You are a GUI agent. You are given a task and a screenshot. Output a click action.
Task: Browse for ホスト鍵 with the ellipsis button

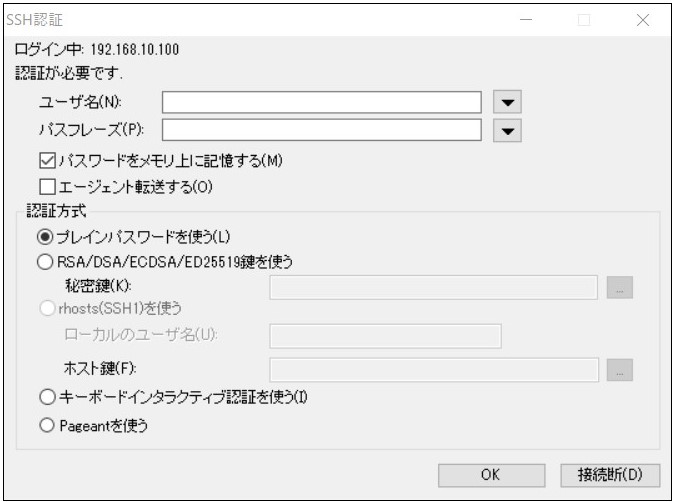619,370
